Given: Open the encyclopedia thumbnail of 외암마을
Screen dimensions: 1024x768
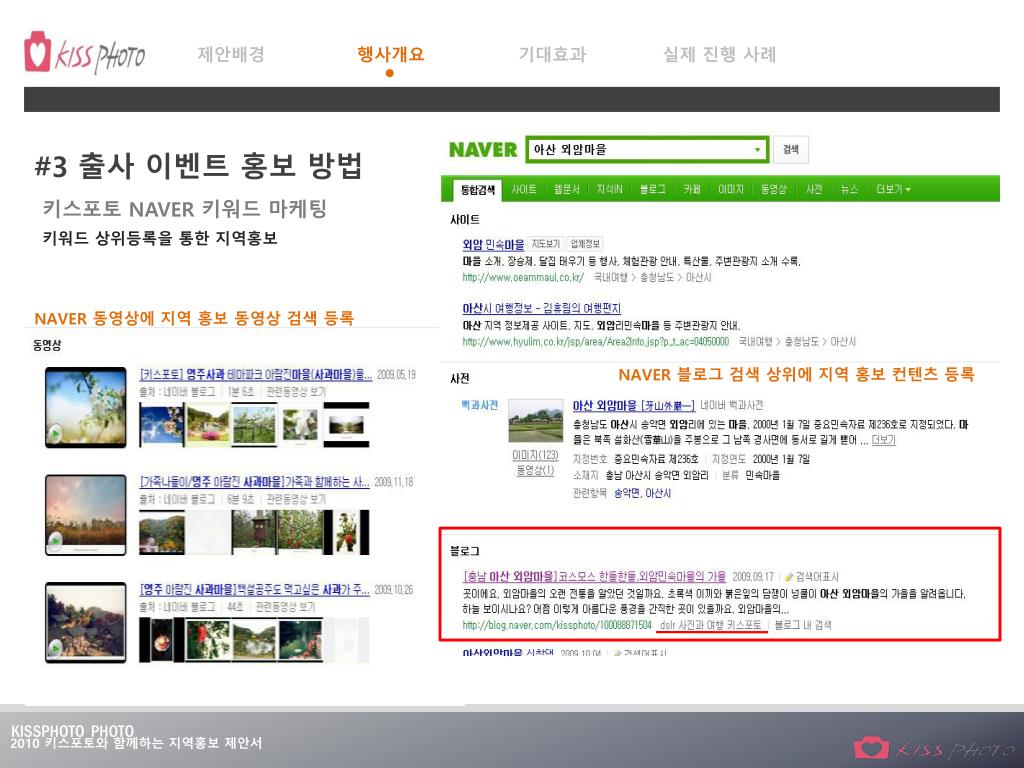Looking at the screenshot, I should click(536, 421).
